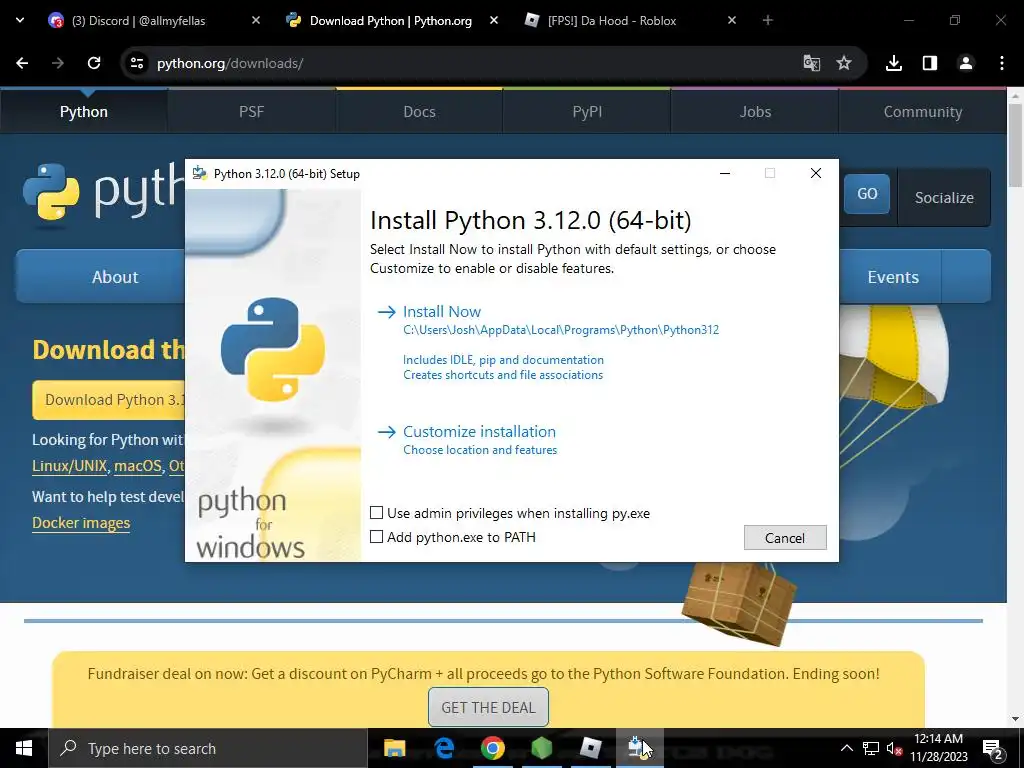Bookmark this page with the star
The height and width of the screenshot is (768, 1024).
point(844,63)
